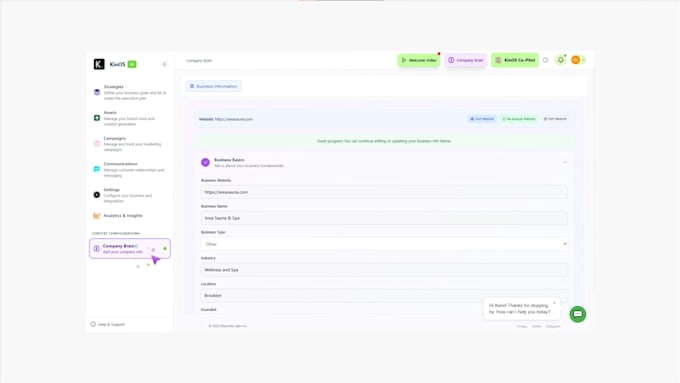The height and width of the screenshot is (383, 680).
Task: Focus the Industry input field
Action: pyautogui.click(x=384, y=270)
